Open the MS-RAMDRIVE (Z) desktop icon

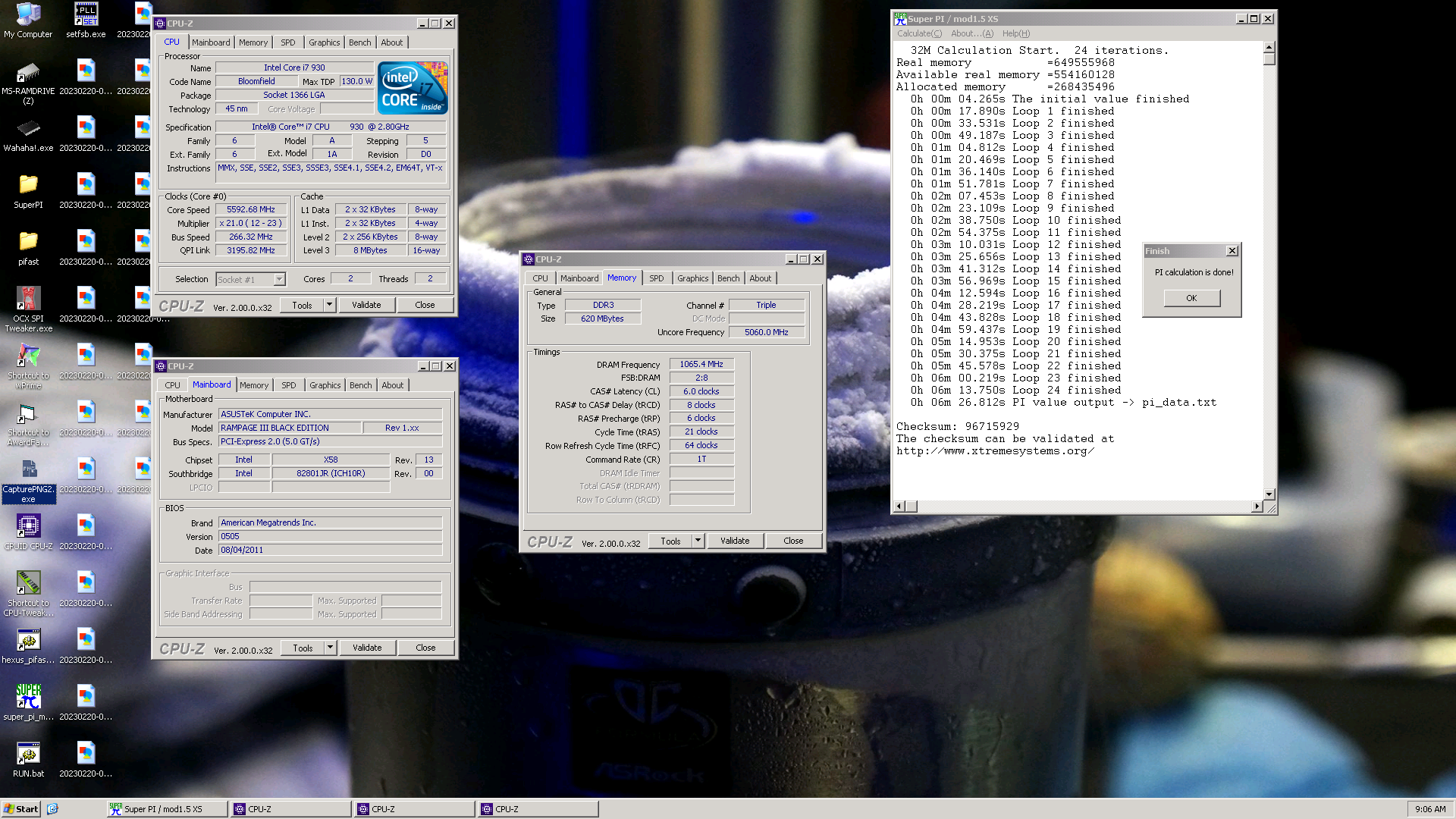click(x=28, y=83)
